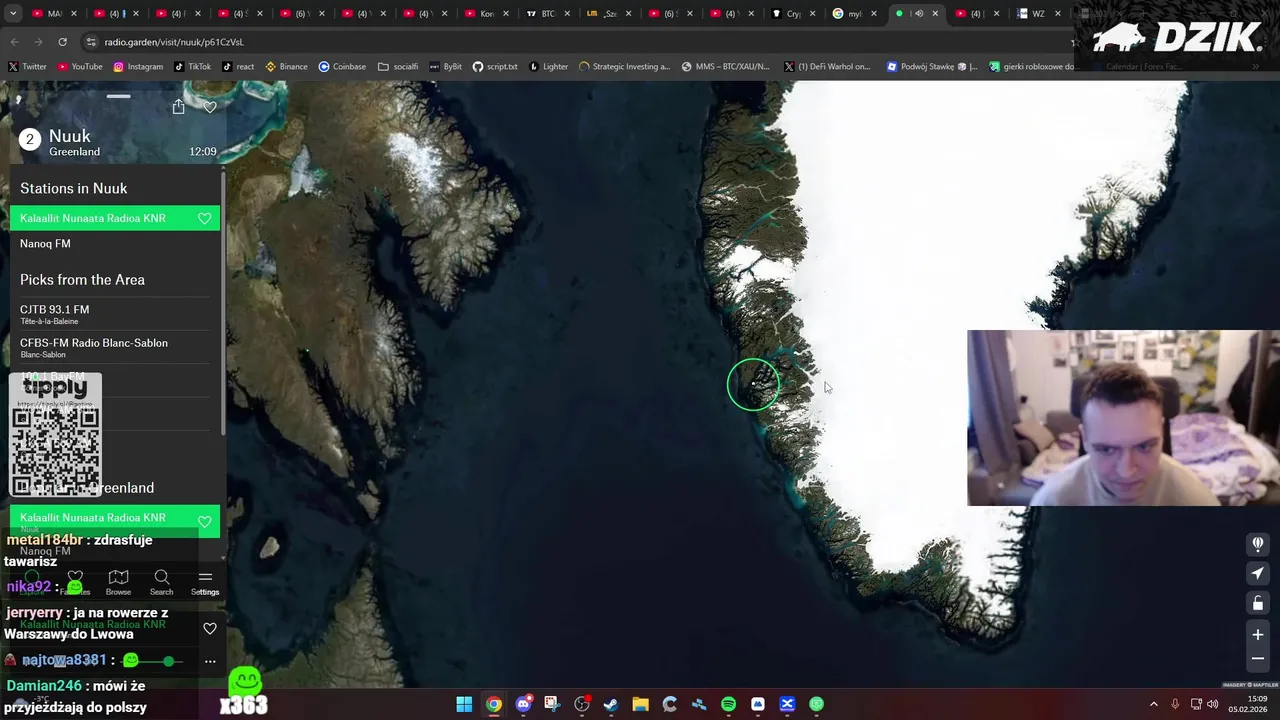Open the Lighter bookmark
The image size is (1280, 720).
tap(549, 67)
